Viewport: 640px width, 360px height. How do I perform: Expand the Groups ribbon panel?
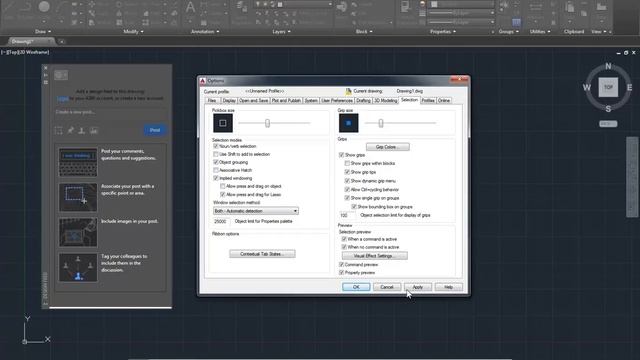pos(508,31)
